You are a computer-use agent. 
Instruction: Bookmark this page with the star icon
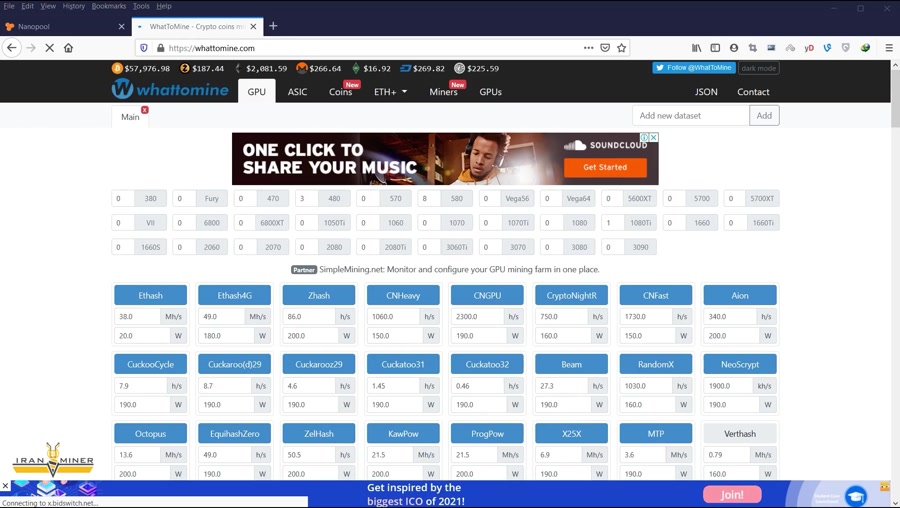click(x=621, y=48)
